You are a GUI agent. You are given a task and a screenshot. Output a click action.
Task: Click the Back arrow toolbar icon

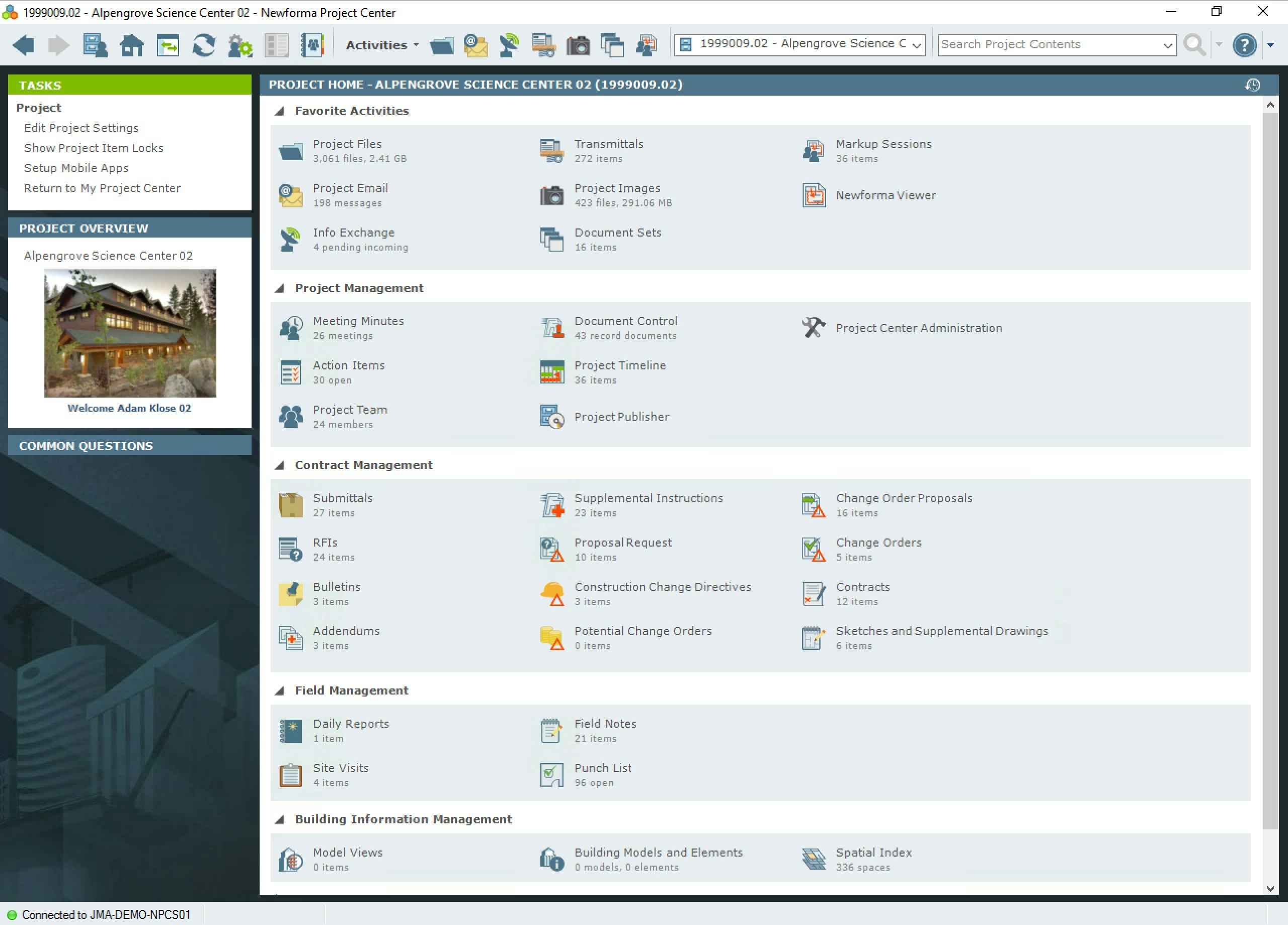(24, 45)
